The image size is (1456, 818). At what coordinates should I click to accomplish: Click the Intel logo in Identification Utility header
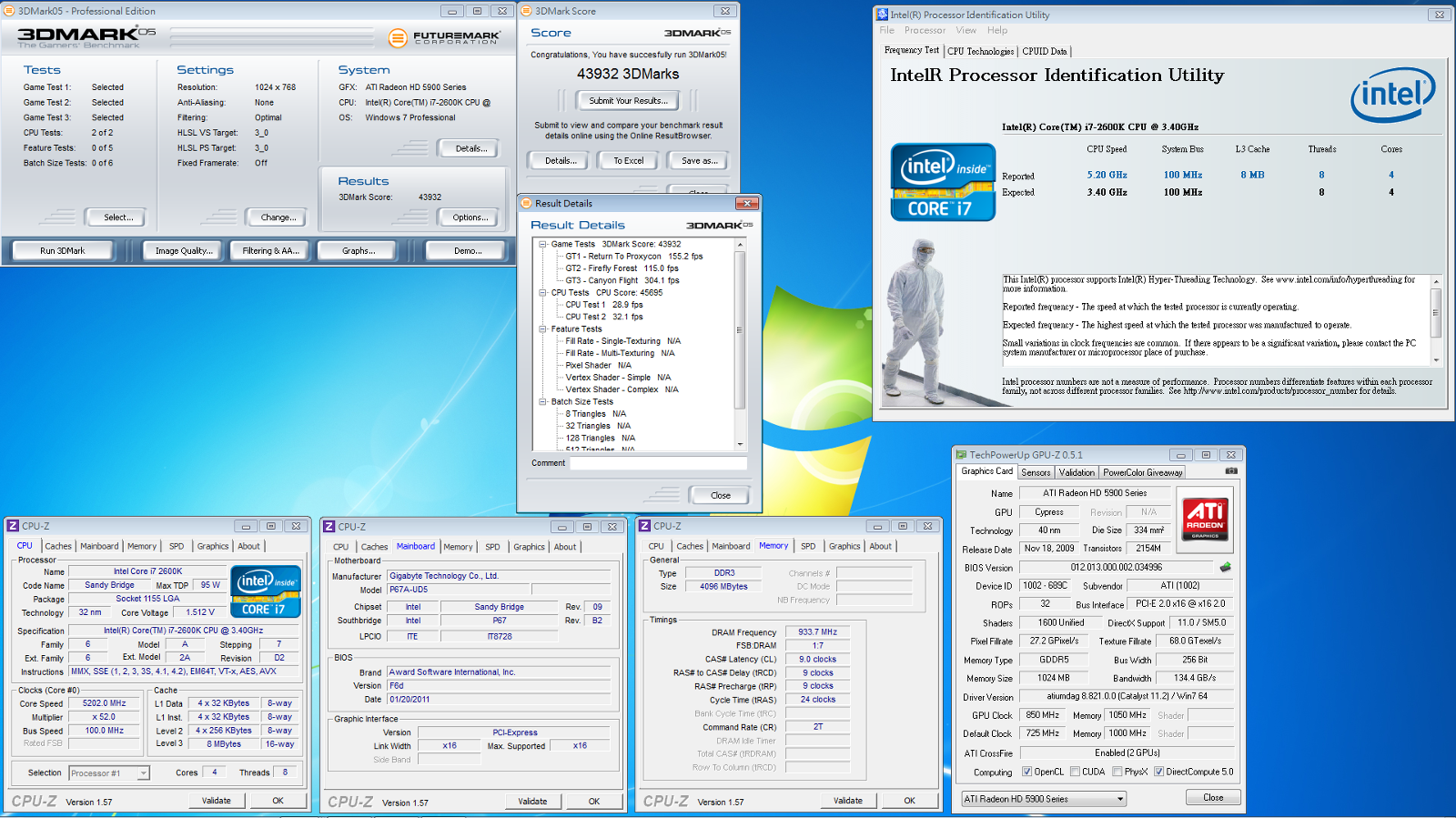pyautogui.click(x=1392, y=94)
